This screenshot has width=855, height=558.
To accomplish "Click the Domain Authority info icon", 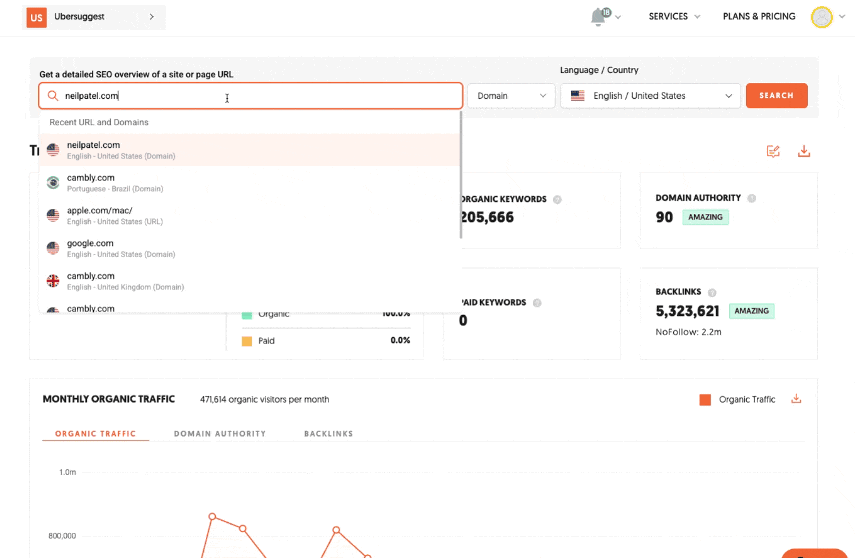I will 752,198.
